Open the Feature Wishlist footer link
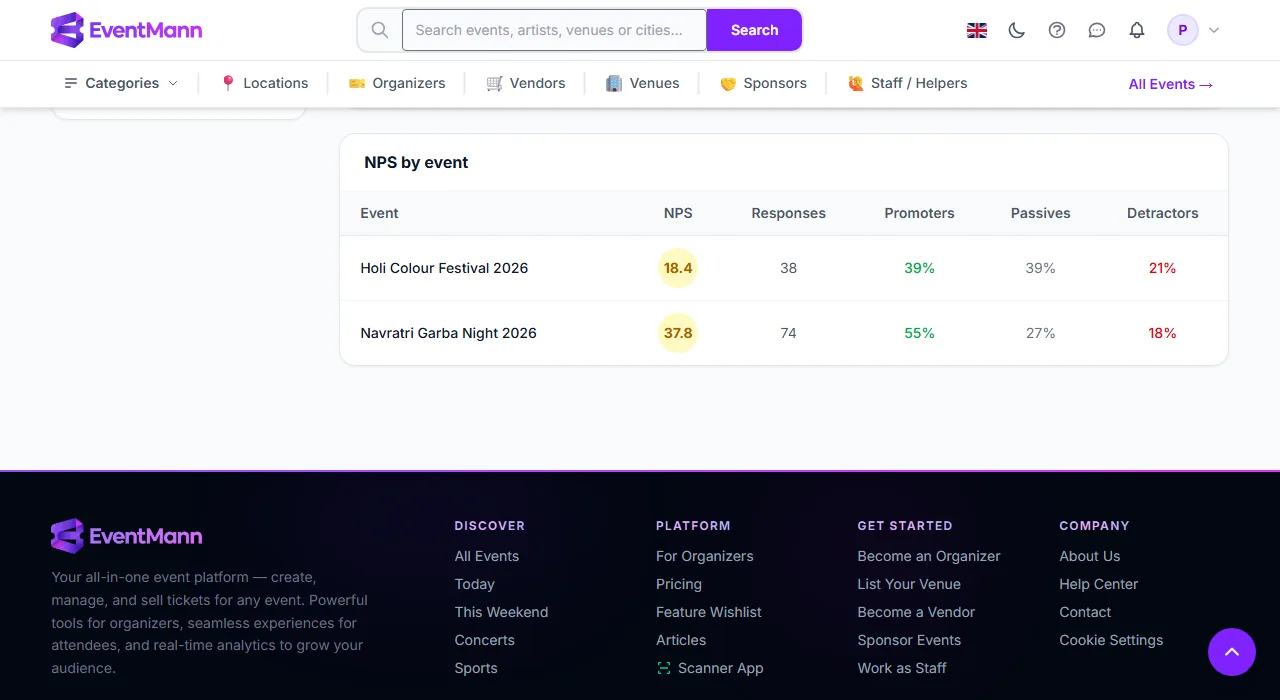The height and width of the screenshot is (700, 1280). tap(709, 612)
